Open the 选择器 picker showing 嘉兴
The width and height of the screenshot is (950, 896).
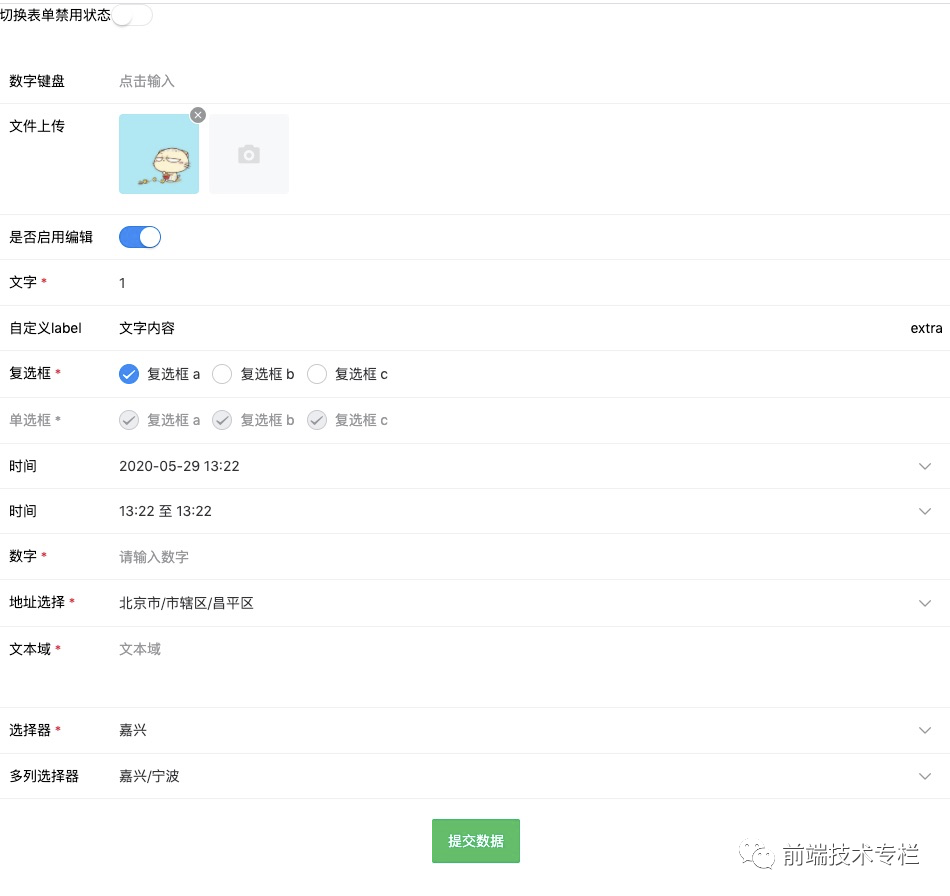475,731
